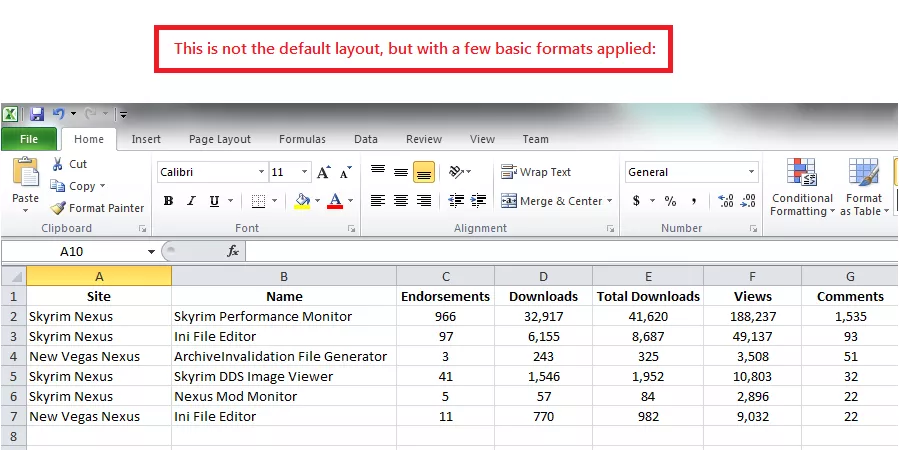Toggle Wrap Text
899x450 pixels.
click(x=536, y=172)
